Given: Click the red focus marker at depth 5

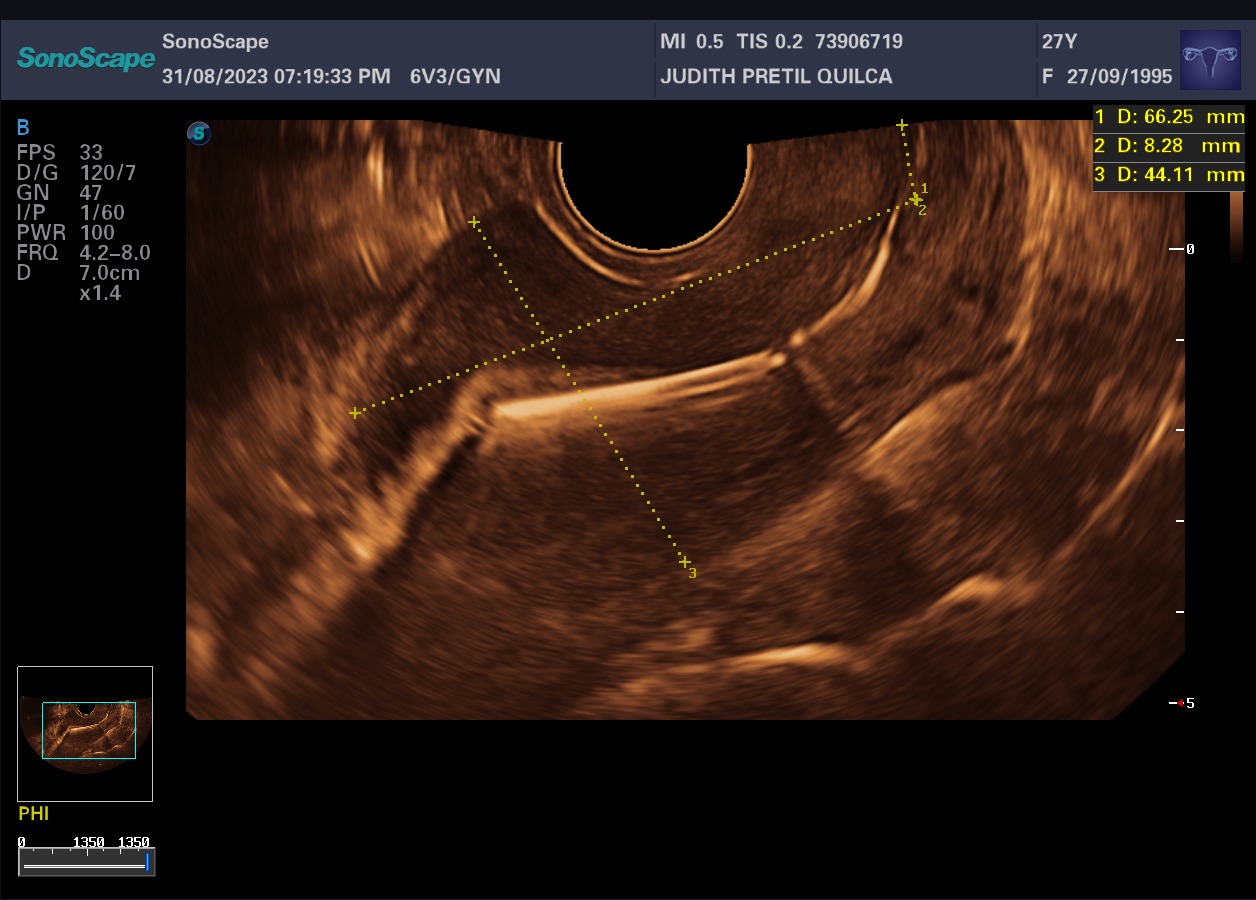Looking at the screenshot, I should point(1180,703).
